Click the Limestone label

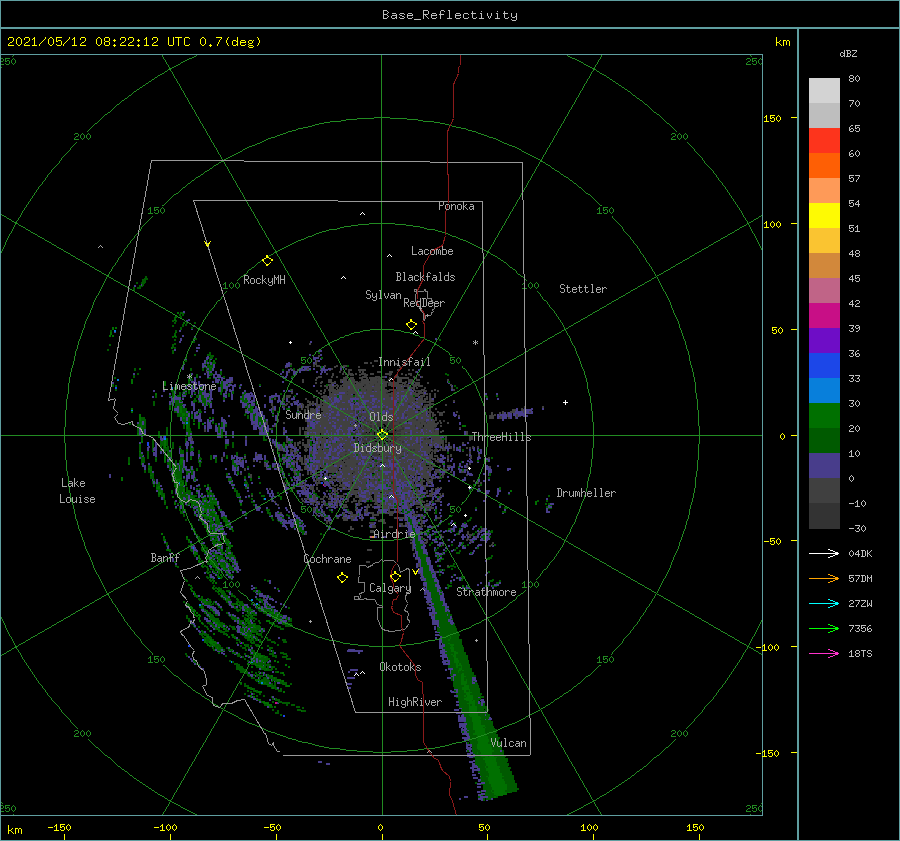click(x=189, y=386)
